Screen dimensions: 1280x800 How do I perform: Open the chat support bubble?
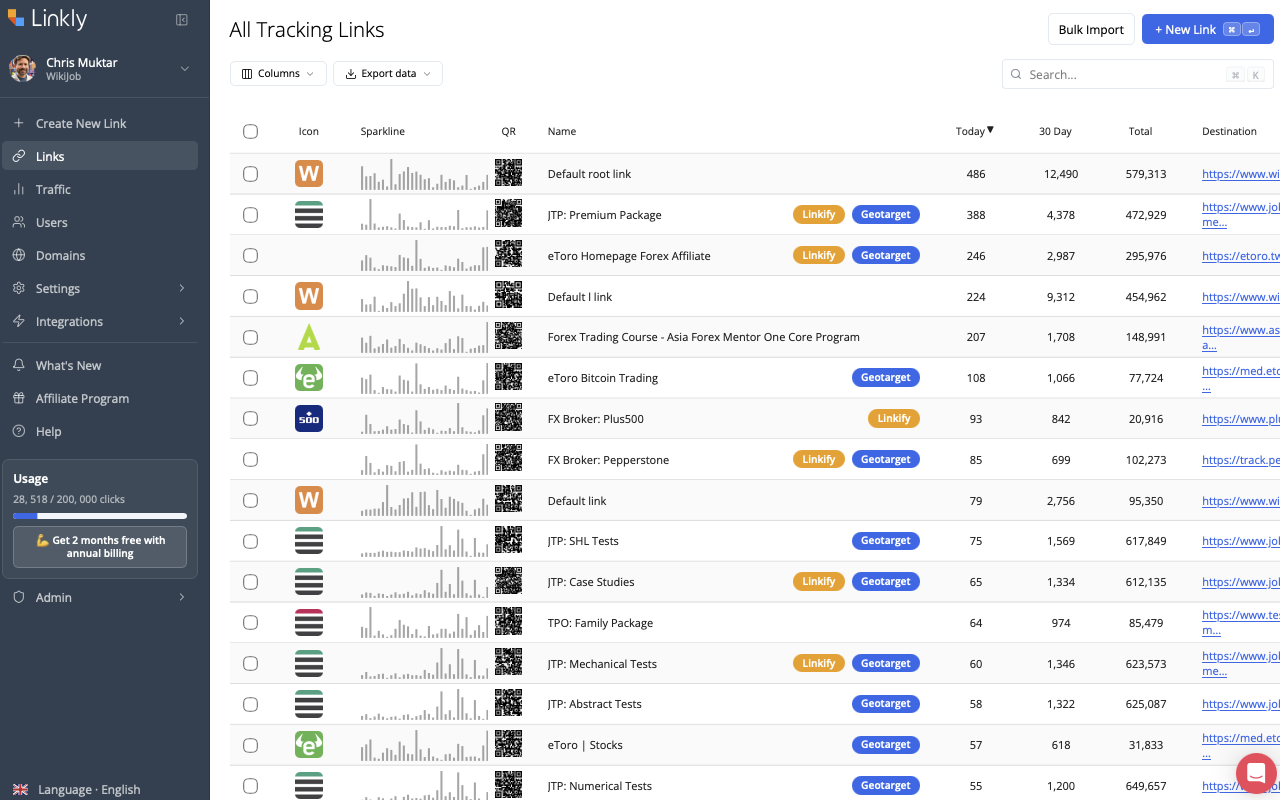click(x=1256, y=773)
